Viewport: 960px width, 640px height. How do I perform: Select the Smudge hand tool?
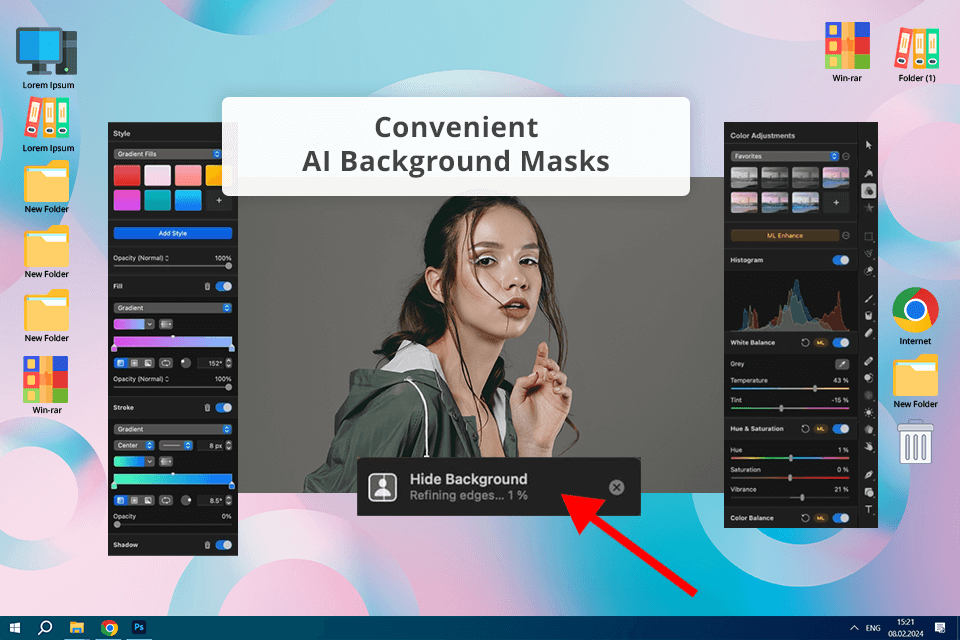pos(868,447)
